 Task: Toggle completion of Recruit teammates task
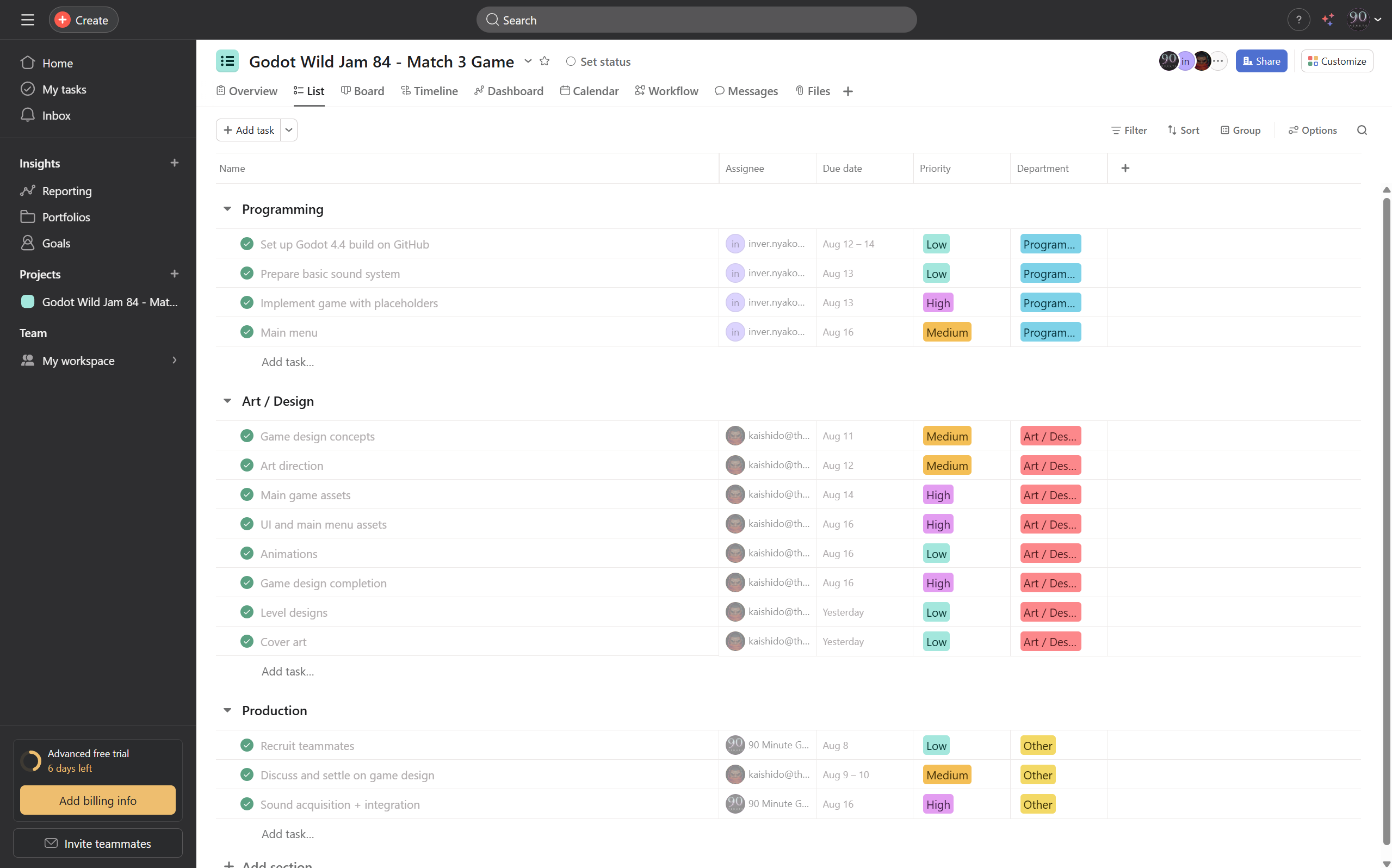247,745
